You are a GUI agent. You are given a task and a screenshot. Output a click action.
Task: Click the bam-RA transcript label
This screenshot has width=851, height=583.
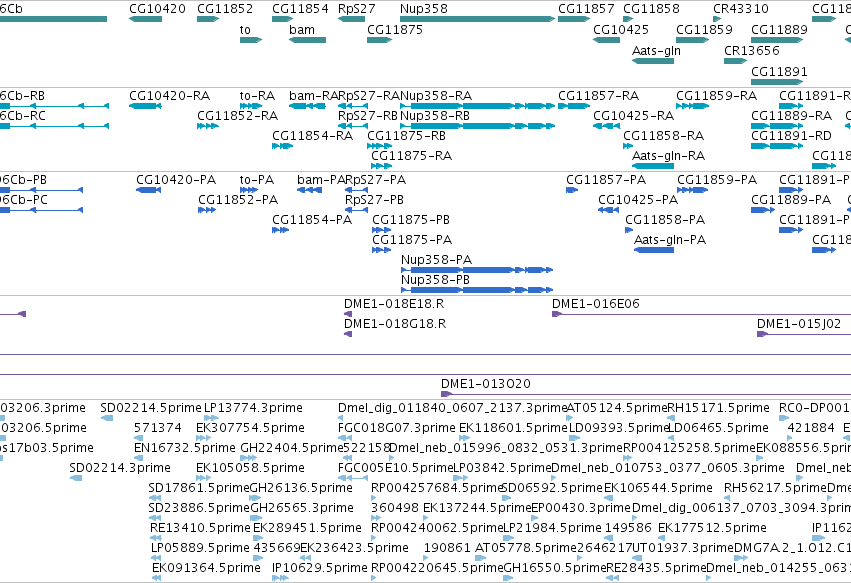point(314,96)
